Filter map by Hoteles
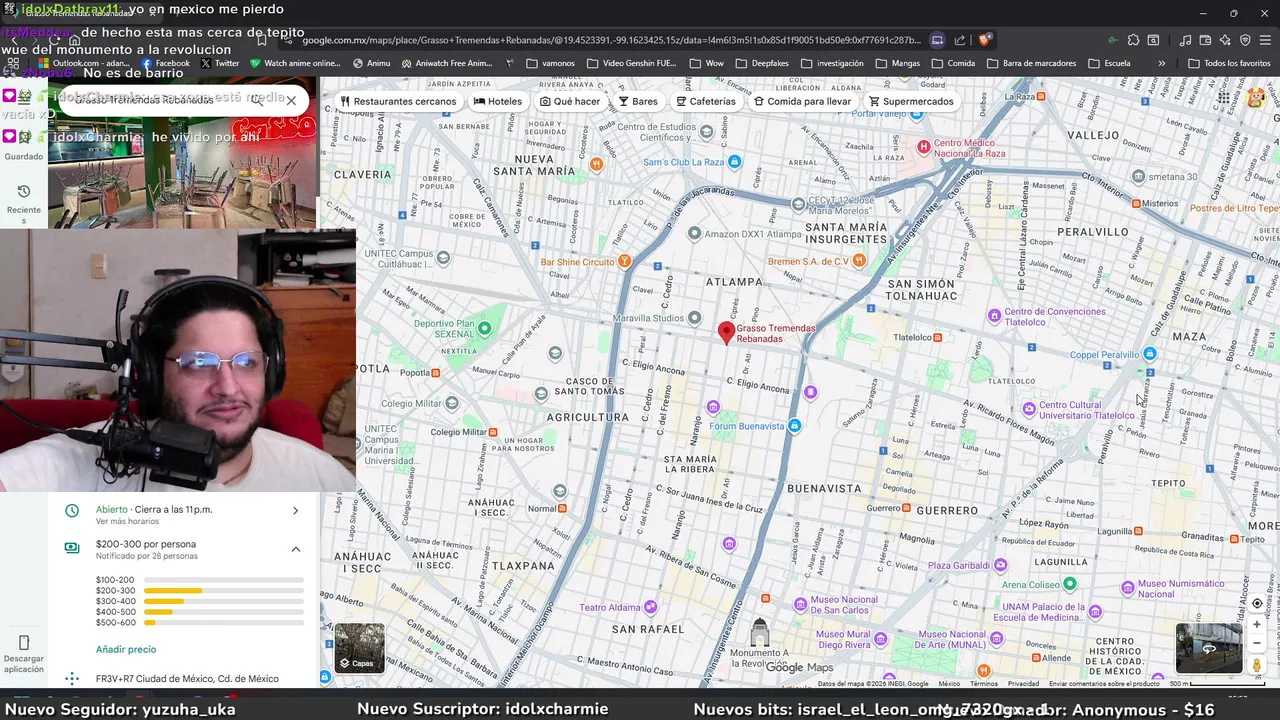Viewport: 1280px width, 720px height. pyautogui.click(x=498, y=101)
